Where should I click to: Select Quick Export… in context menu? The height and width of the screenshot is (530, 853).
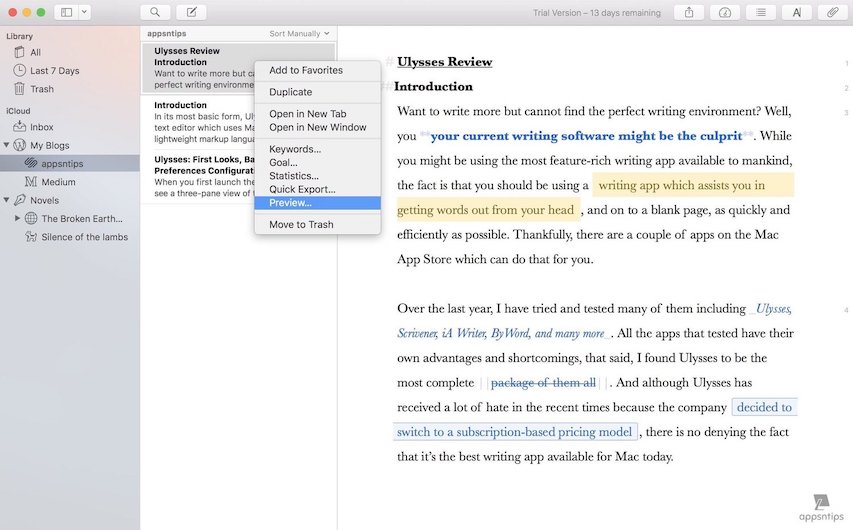pos(302,189)
